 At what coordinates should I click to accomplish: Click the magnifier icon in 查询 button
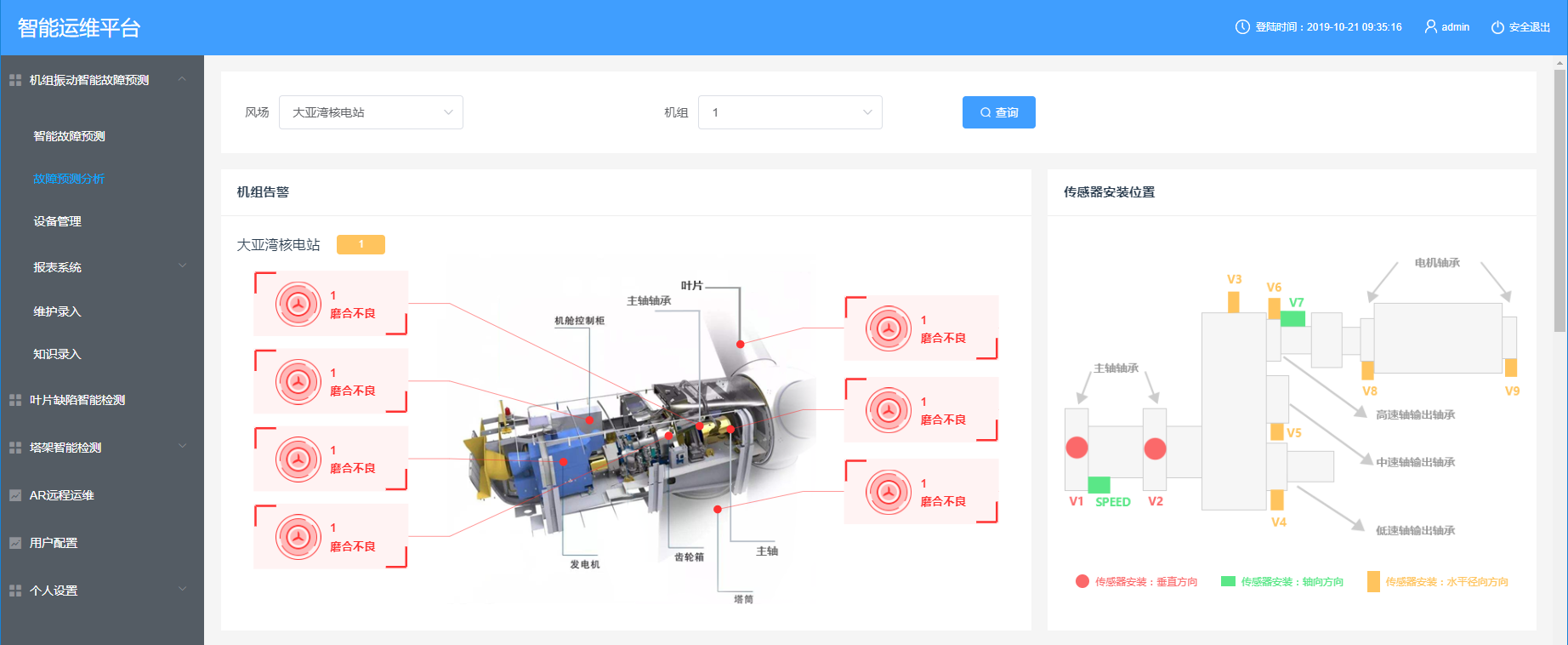click(986, 112)
